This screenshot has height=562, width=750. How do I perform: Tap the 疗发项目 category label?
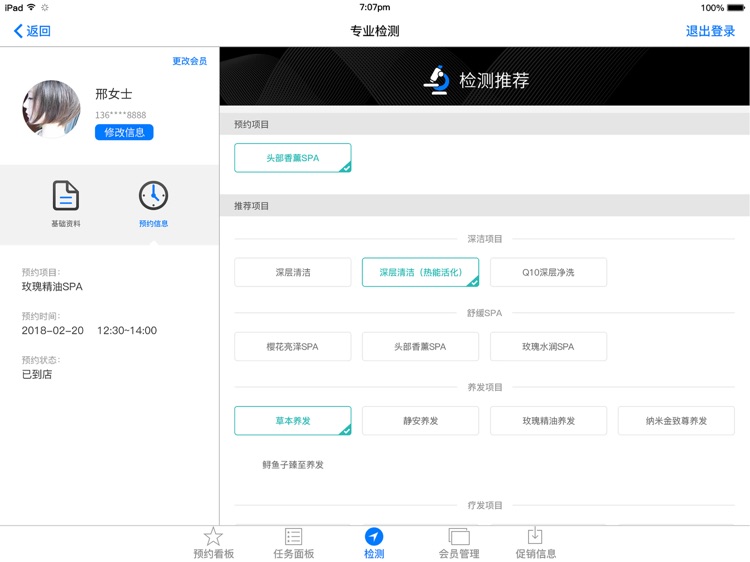pyautogui.click(x=485, y=505)
